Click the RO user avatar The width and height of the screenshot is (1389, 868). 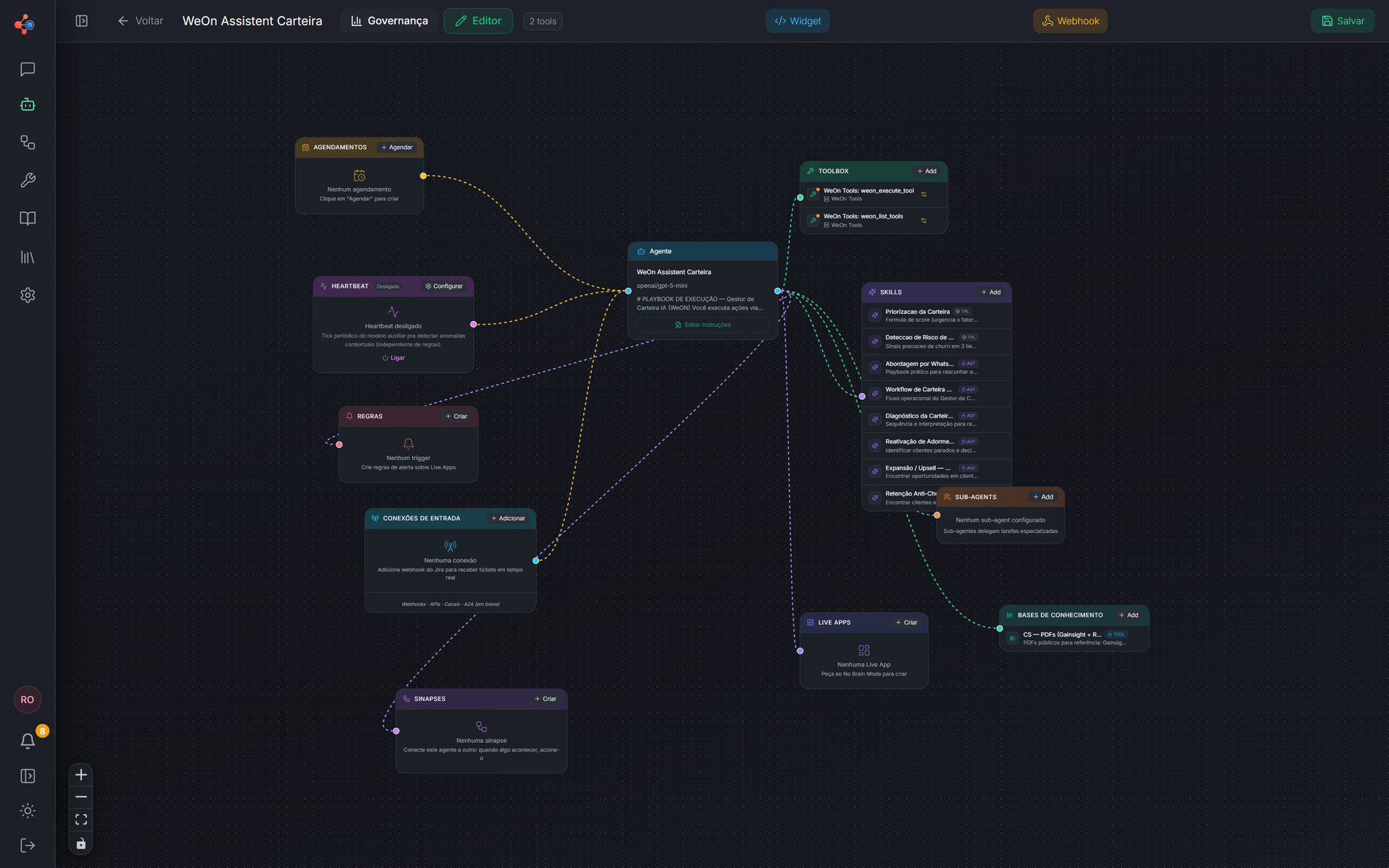click(27, 699)
